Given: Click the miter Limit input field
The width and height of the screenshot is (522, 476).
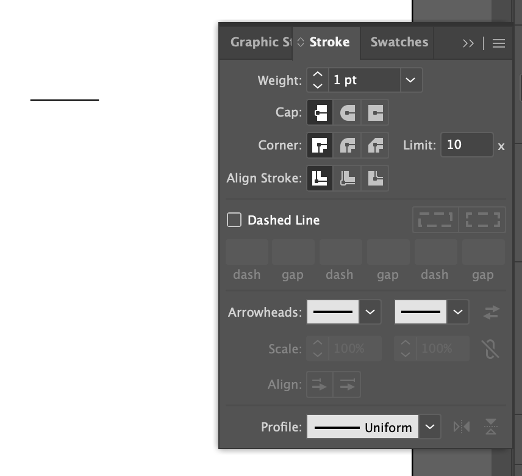Looking at the screenshot, I should (467, 145).
